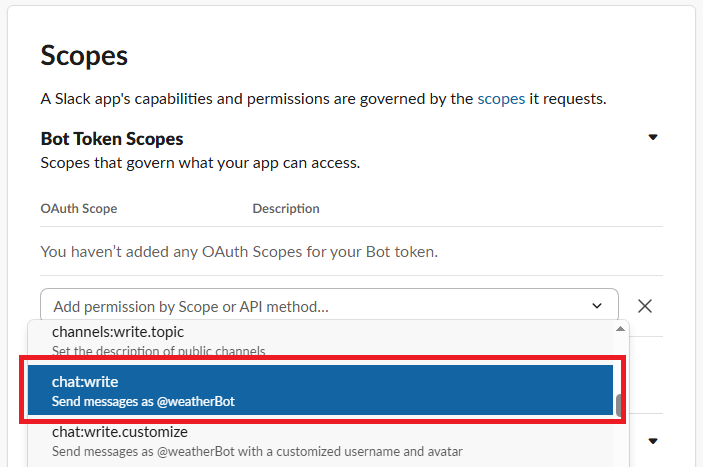Click the Bot Token Scopes heading
703x467 pixels.
pos(112,139)
